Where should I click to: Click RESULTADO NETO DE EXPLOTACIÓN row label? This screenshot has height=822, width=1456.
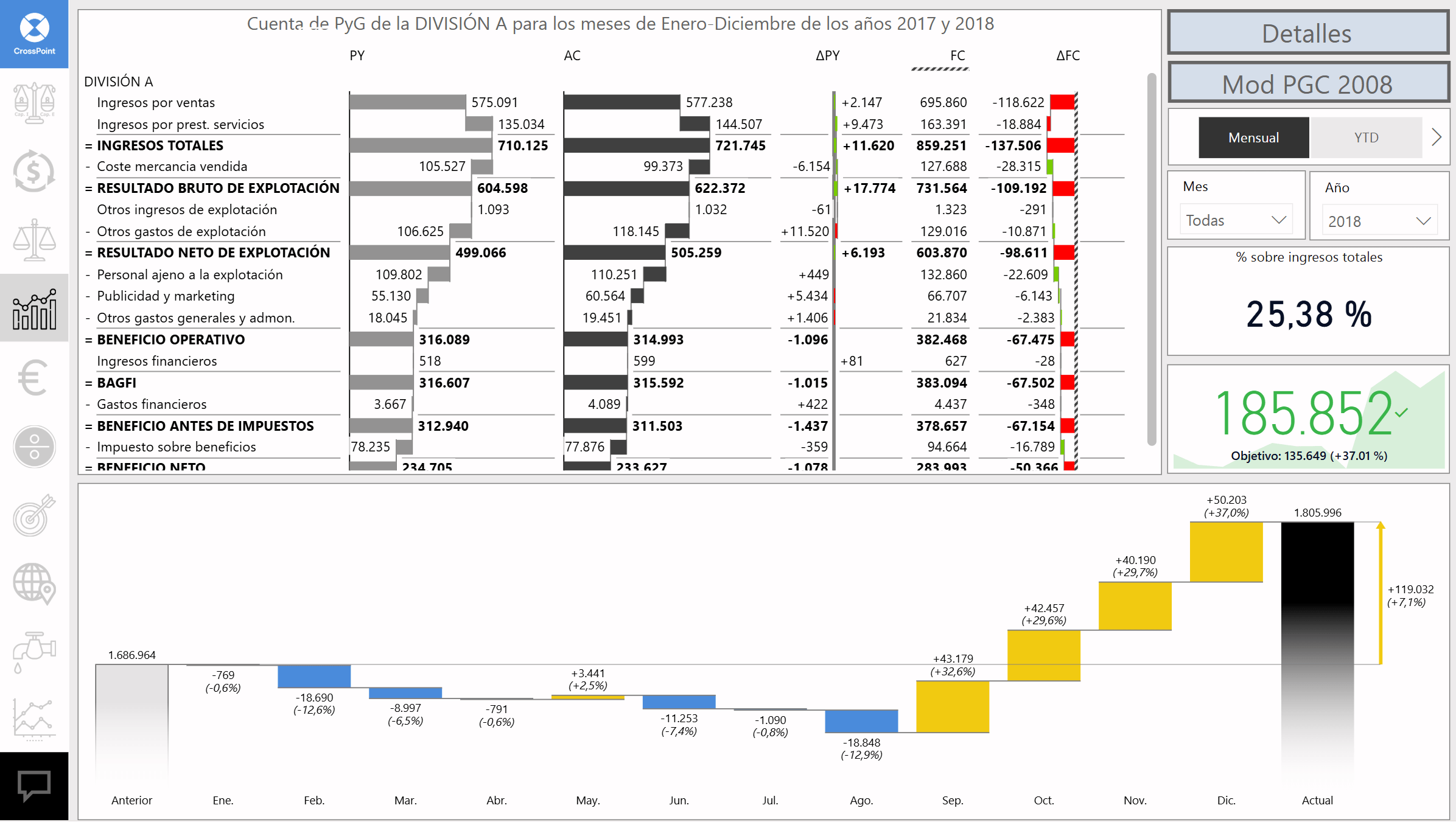[214, 253]
